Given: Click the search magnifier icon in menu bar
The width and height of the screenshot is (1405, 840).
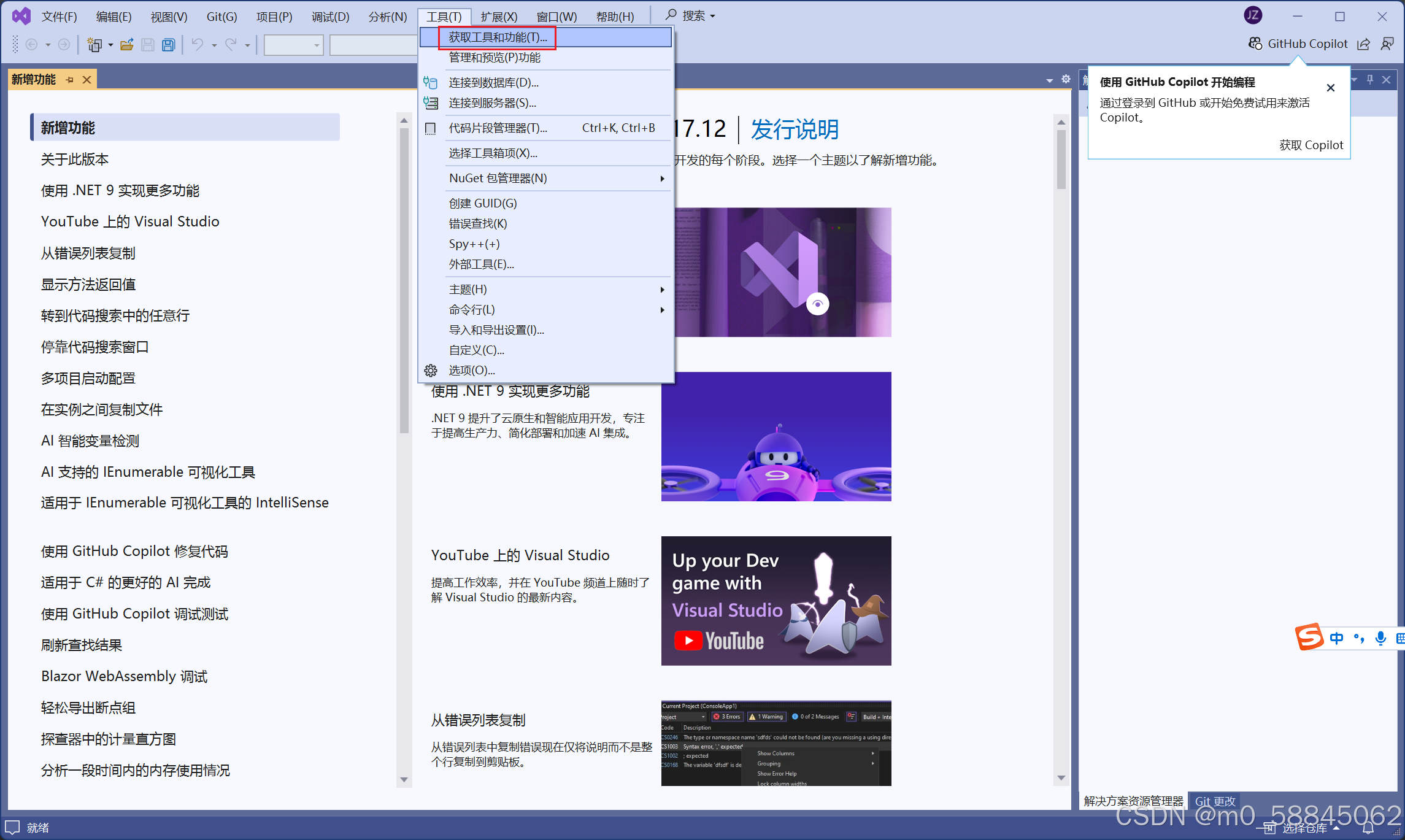Looking at the screenshot, I should (671, 15).
